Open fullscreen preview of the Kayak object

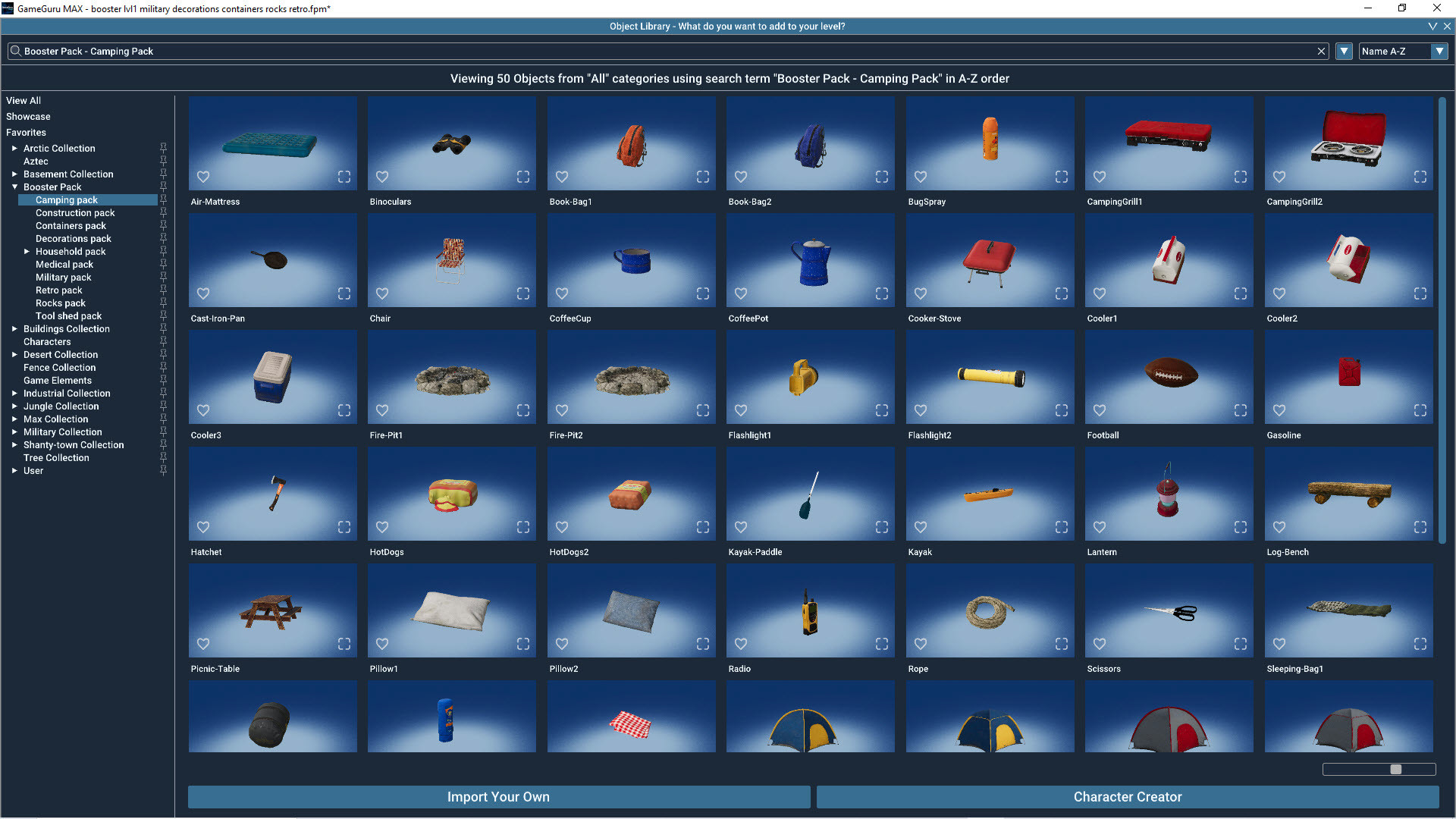point(1061,527)
